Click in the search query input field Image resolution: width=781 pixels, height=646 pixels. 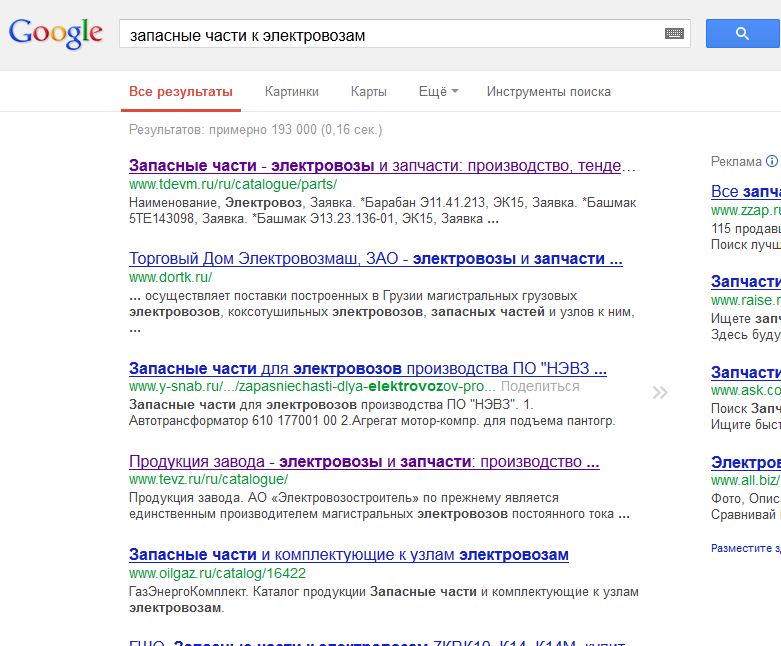(393, 34)
